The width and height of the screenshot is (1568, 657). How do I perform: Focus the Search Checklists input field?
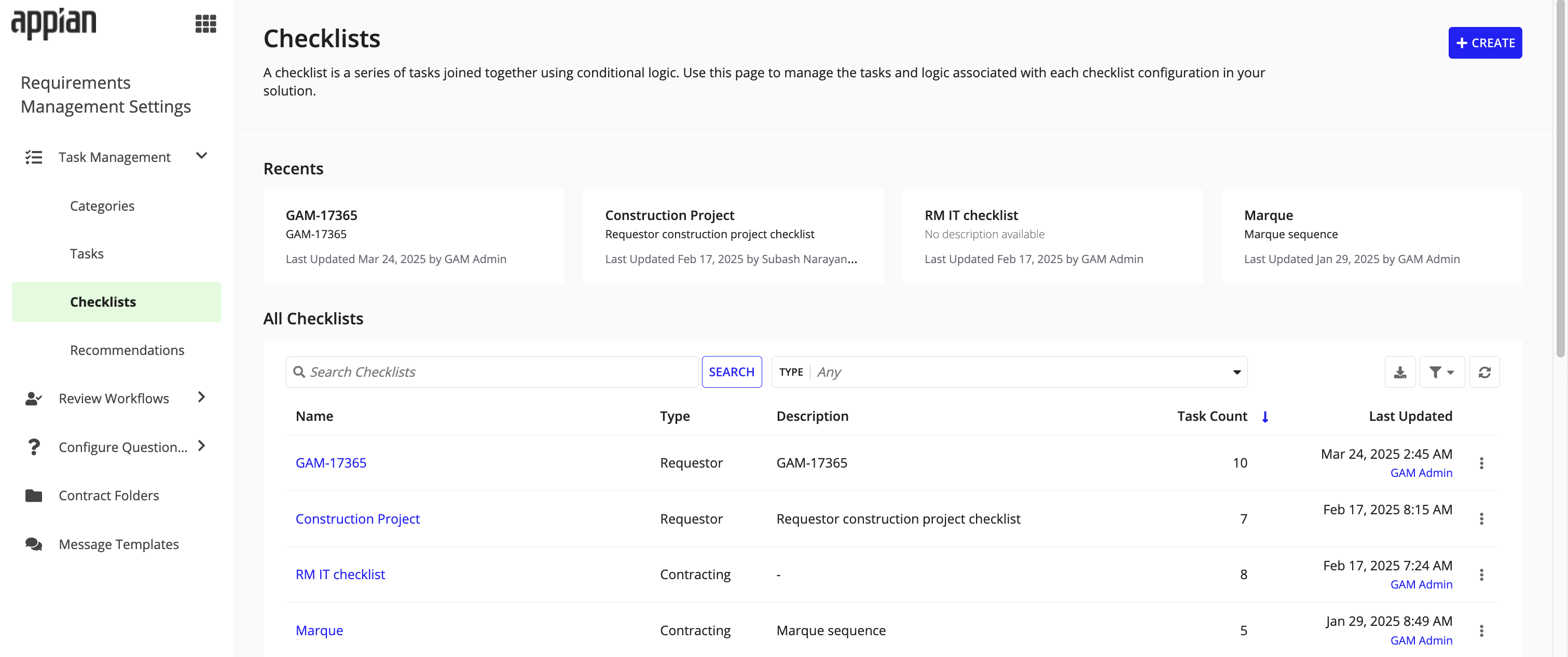tap(492, 372)
